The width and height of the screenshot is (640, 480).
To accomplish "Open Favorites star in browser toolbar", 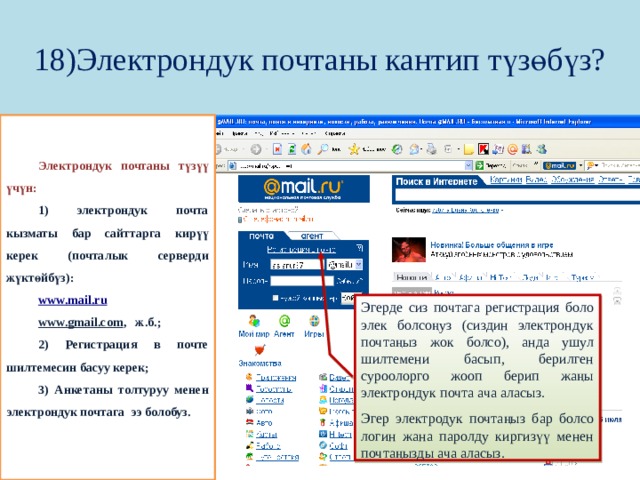I will pyautogui.click(x=353, y=149).
